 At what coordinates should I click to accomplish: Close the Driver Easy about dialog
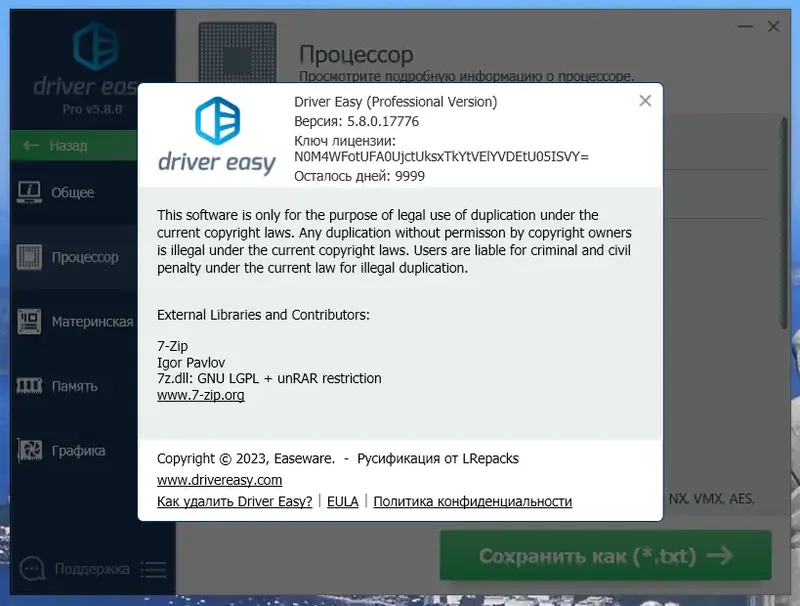pos(645,100)
